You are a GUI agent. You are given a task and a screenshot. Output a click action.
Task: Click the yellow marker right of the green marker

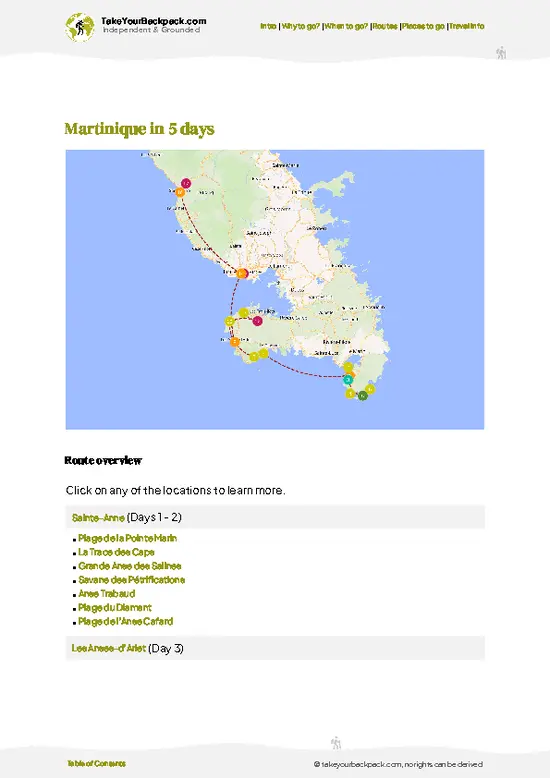370,389
